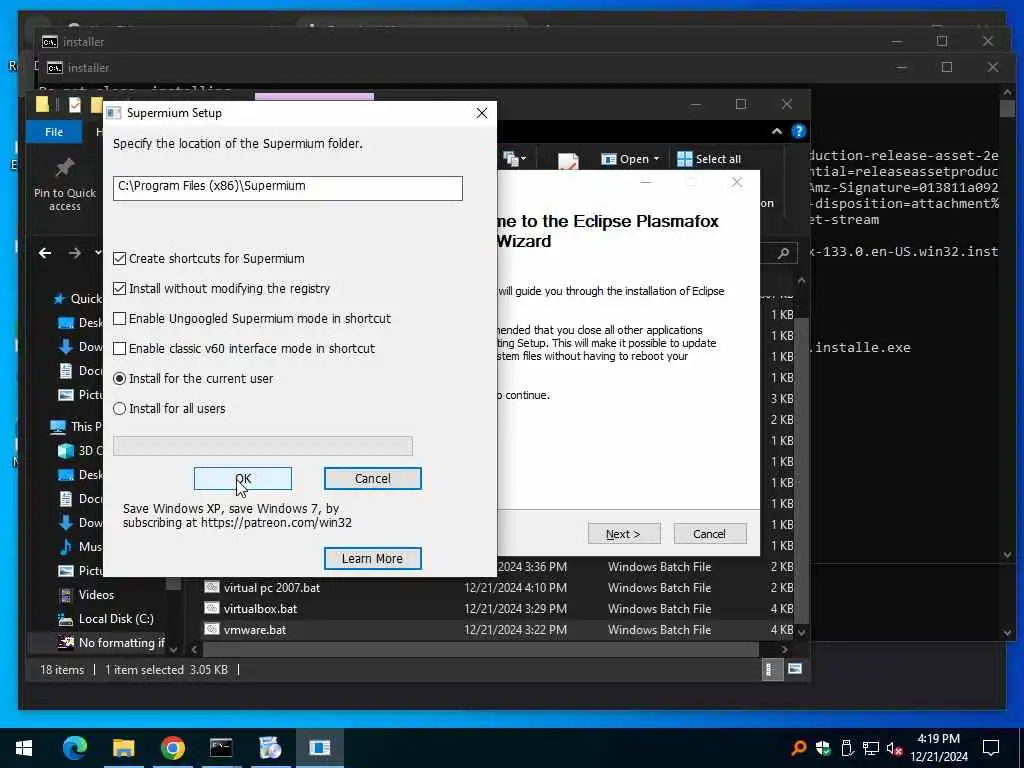Screen dimensions: 1024x768
Task: Click Cancel in the Eclipse Plasmafox wizard
Action: tap(709, 534)
